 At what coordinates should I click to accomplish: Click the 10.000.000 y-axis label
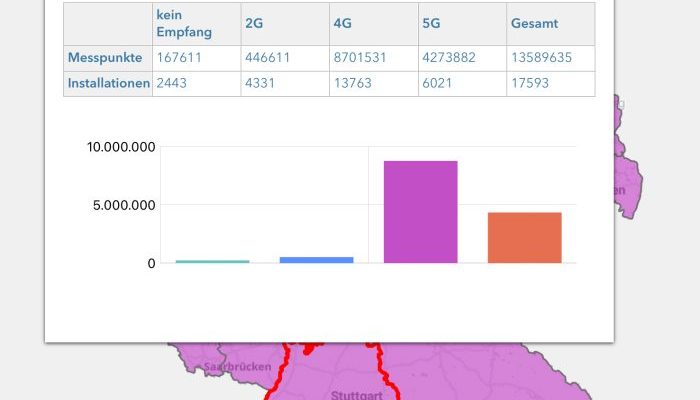[120, 147]
